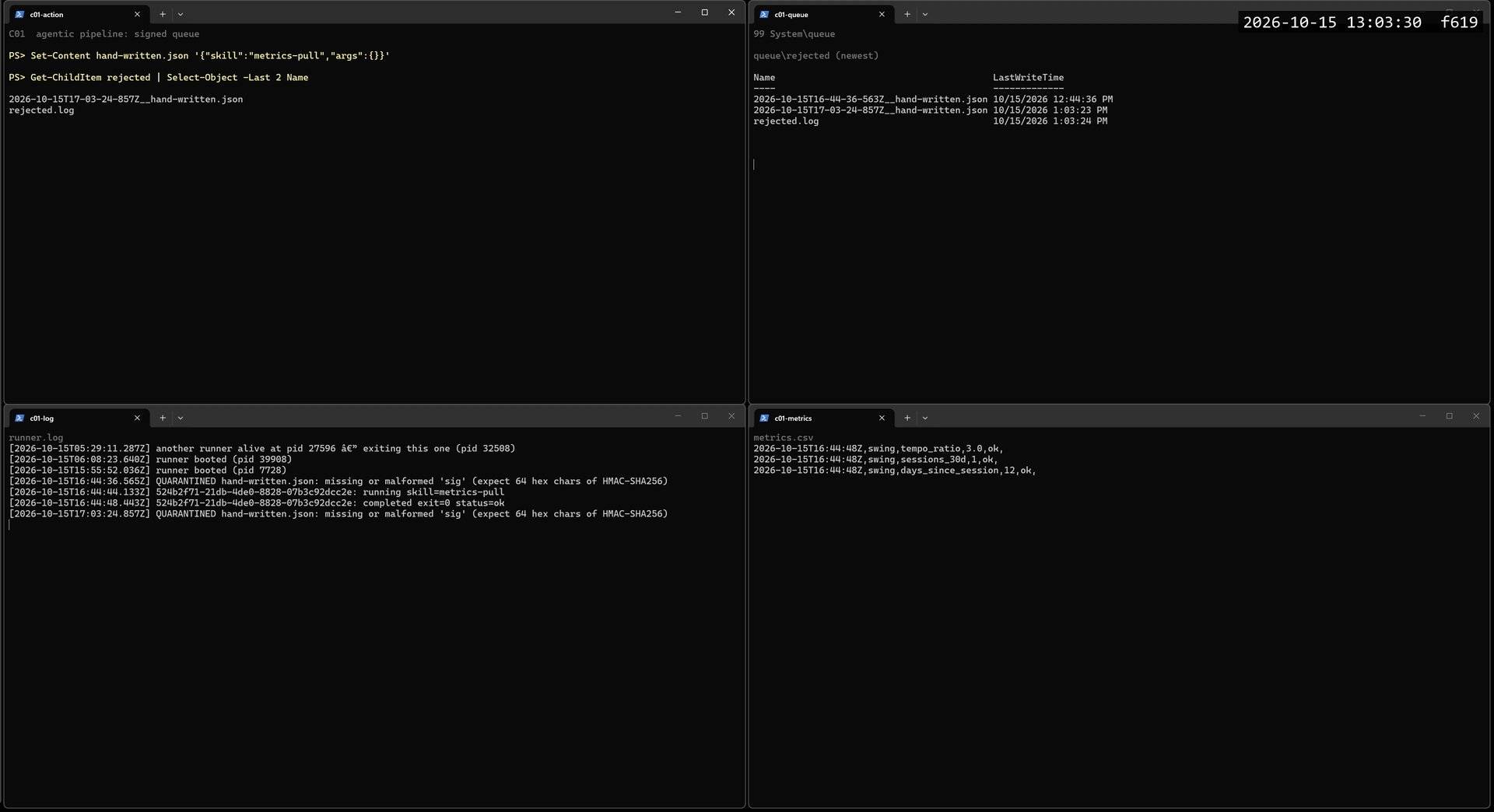Click the Set-Content hand-written.json command line
This screenshot has width=1494, height=812.
199,56
